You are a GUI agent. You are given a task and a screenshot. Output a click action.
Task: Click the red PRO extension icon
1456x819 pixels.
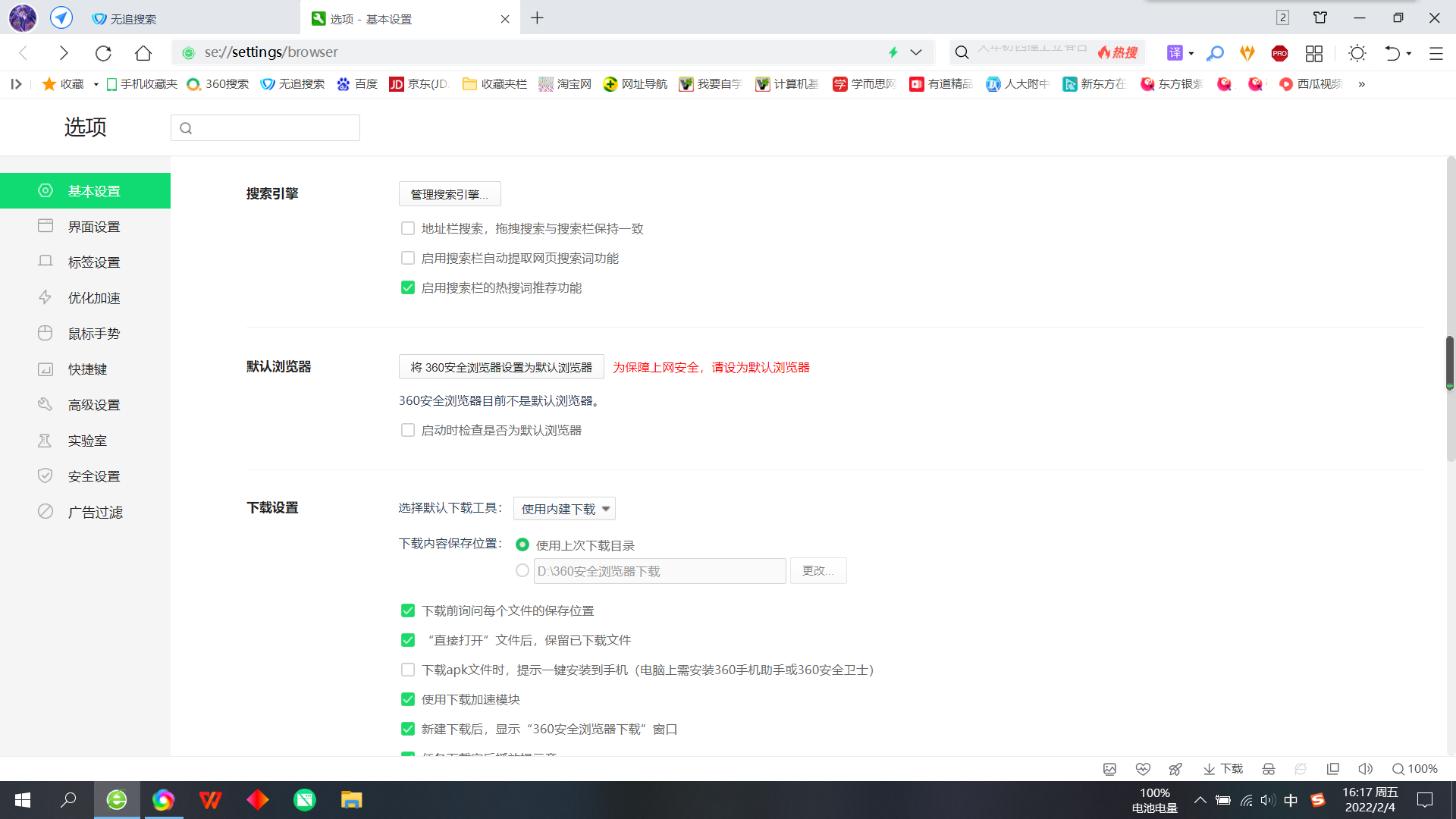(1280, 53)
